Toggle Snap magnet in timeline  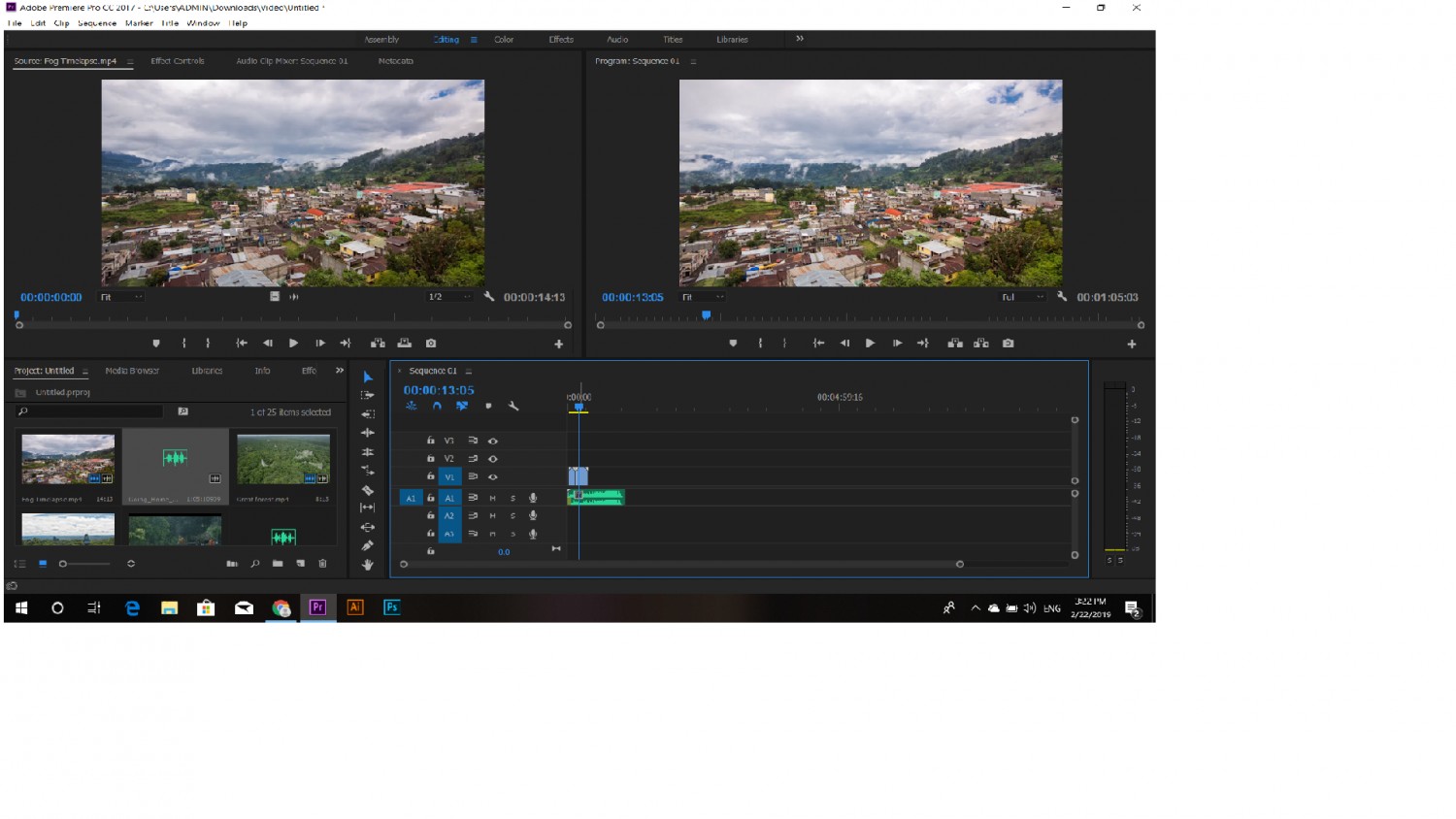coord(437,407)
